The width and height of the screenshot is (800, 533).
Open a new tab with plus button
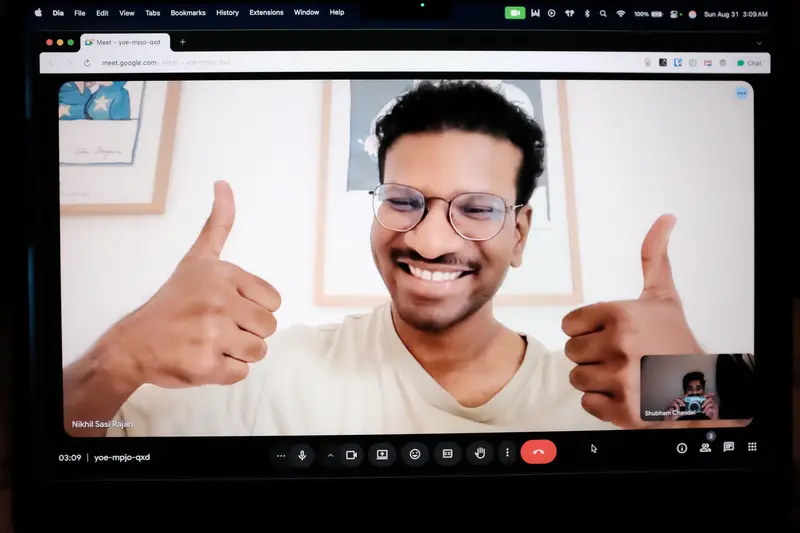(183, 42)
